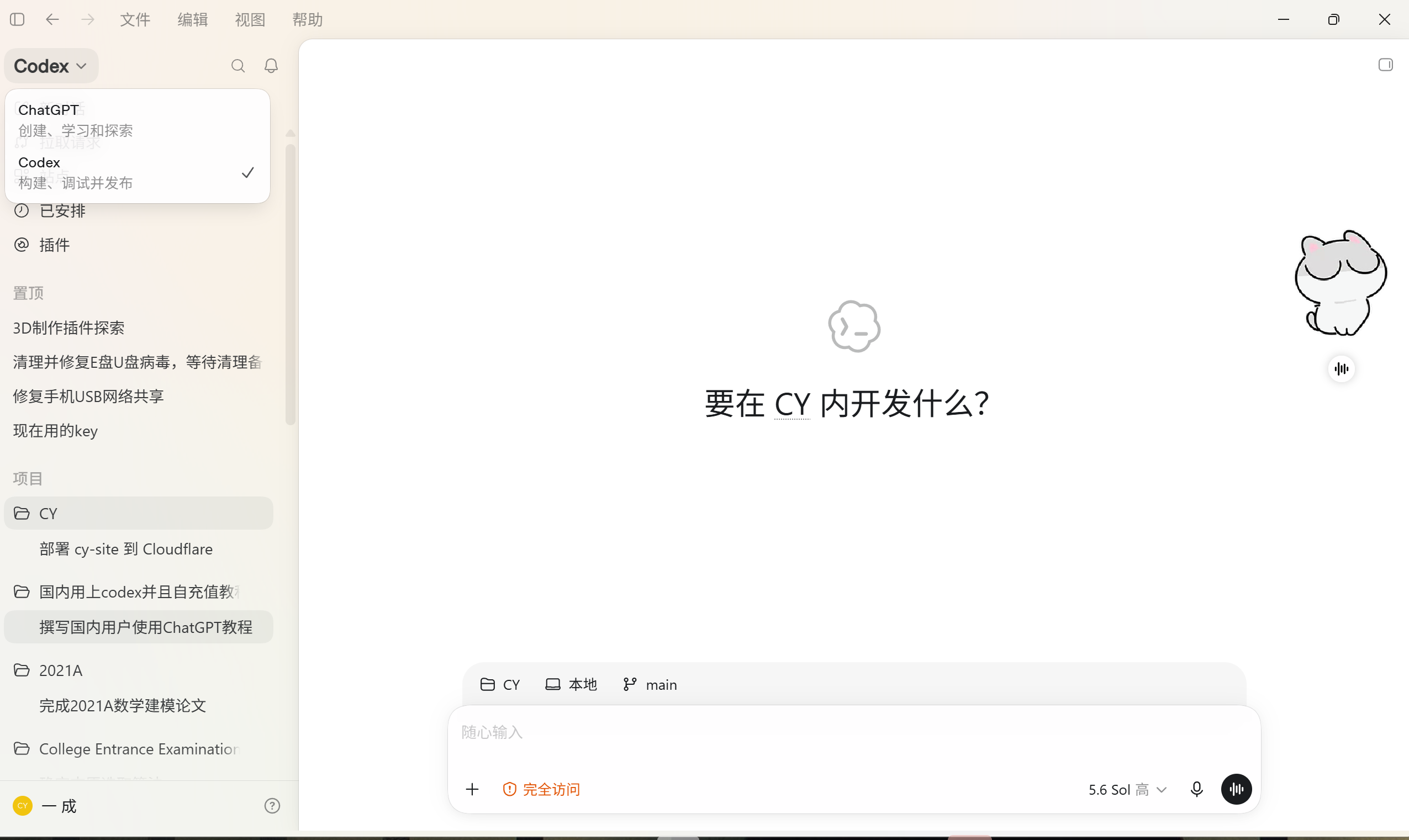
Task: Click the College Entrance Examination folder icon
Action: click(x=22, y=749)
